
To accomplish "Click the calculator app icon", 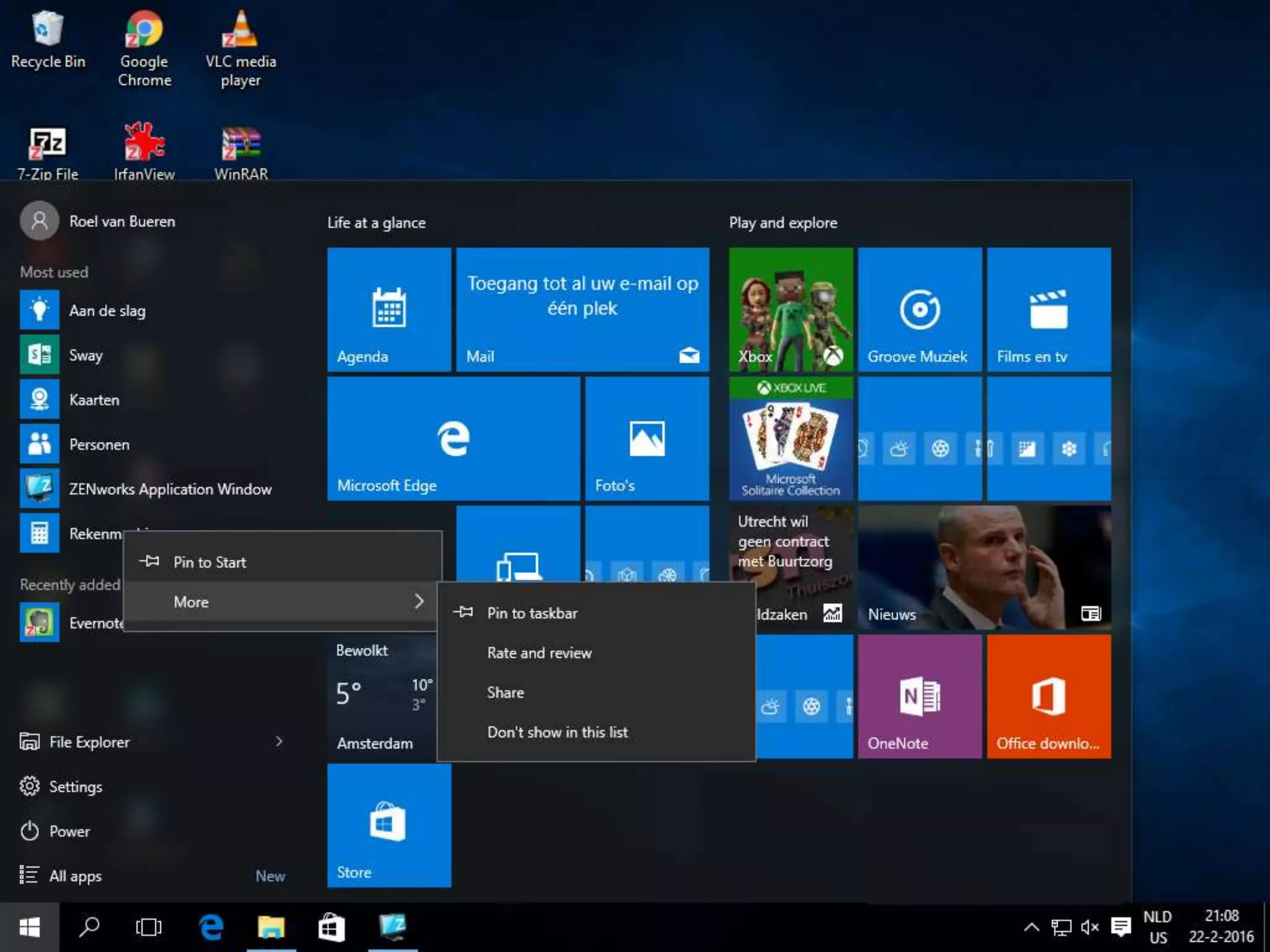I will pyautogui.click(x=40, y=533).
